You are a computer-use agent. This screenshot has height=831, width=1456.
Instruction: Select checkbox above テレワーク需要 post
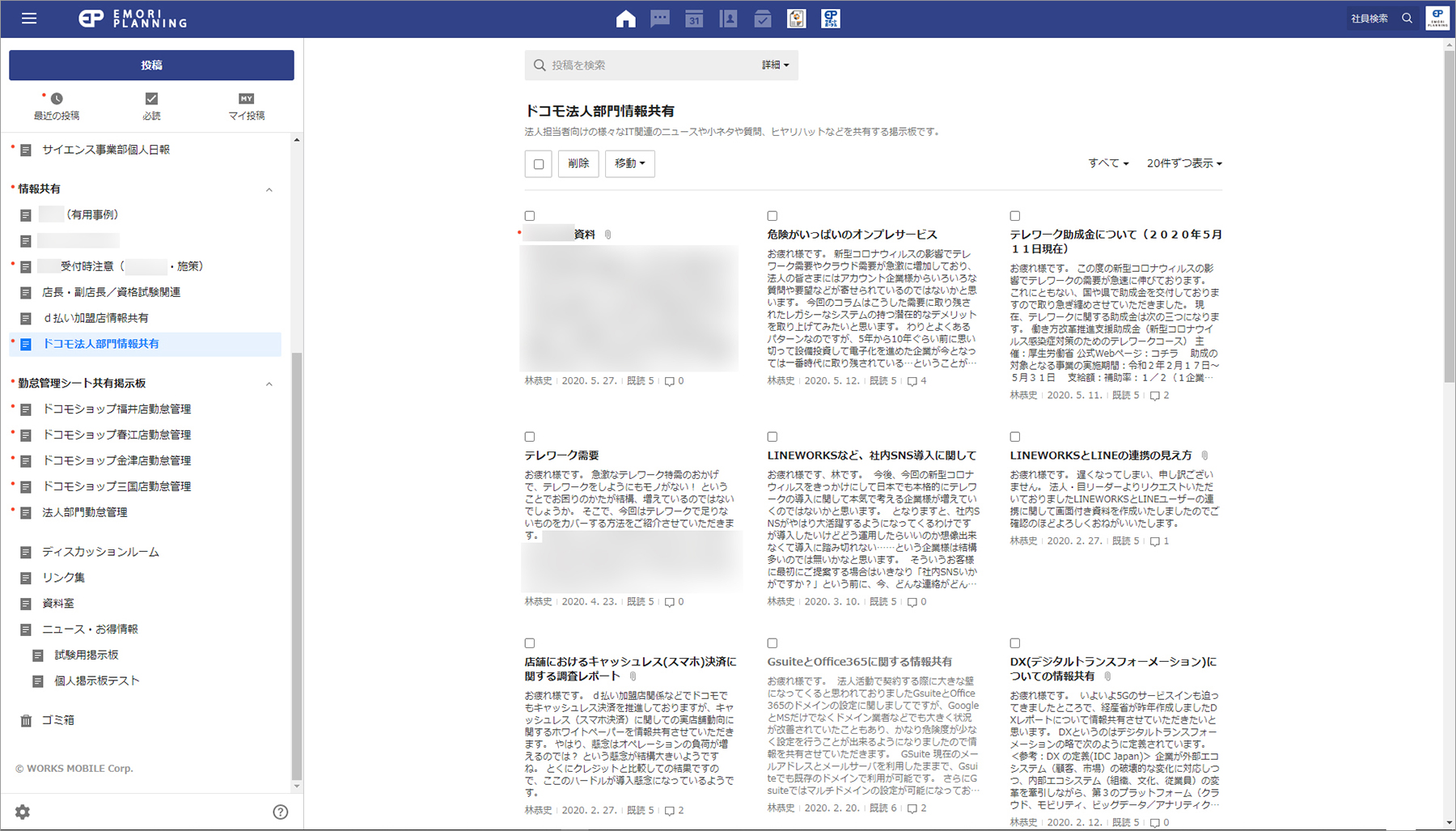tap(530, 437)
